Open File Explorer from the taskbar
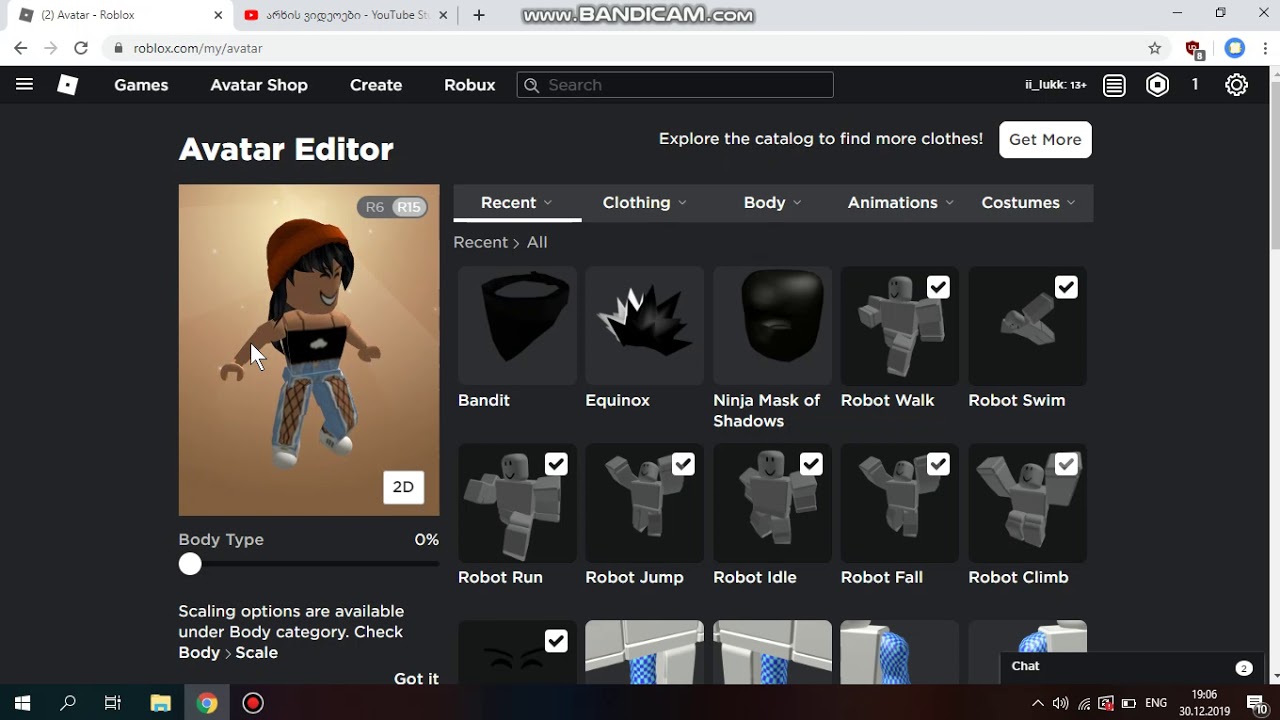The height and width of the screenshot is (720, 1280). [160, 703]
